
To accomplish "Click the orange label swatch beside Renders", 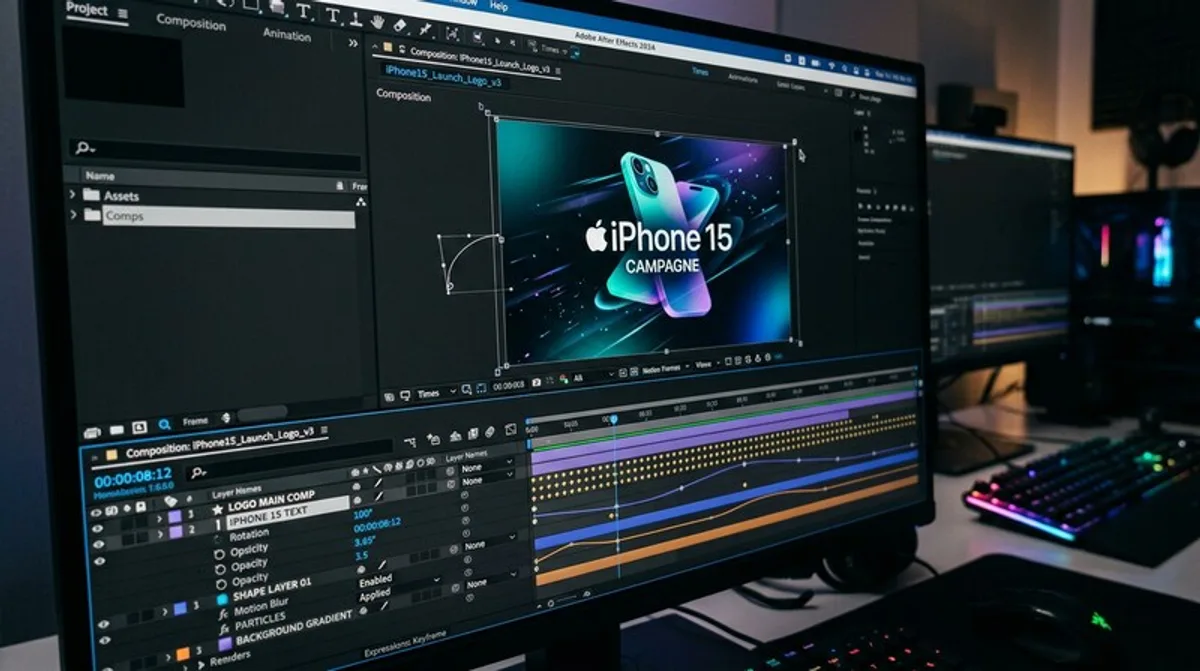I will click(x=183, y=654).
